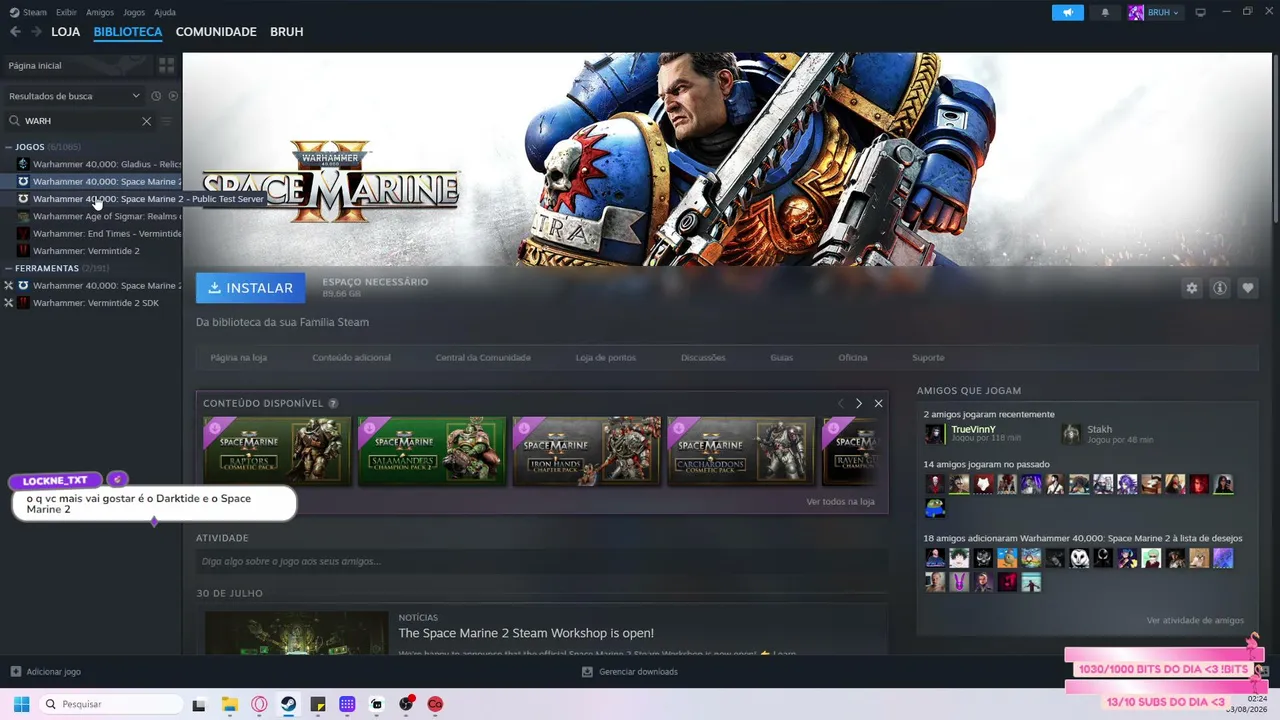Add Space Marine 2 to favorites heart
Image resolution: width=1280 pixels, height=720 pixels.
pos(1248,288)
